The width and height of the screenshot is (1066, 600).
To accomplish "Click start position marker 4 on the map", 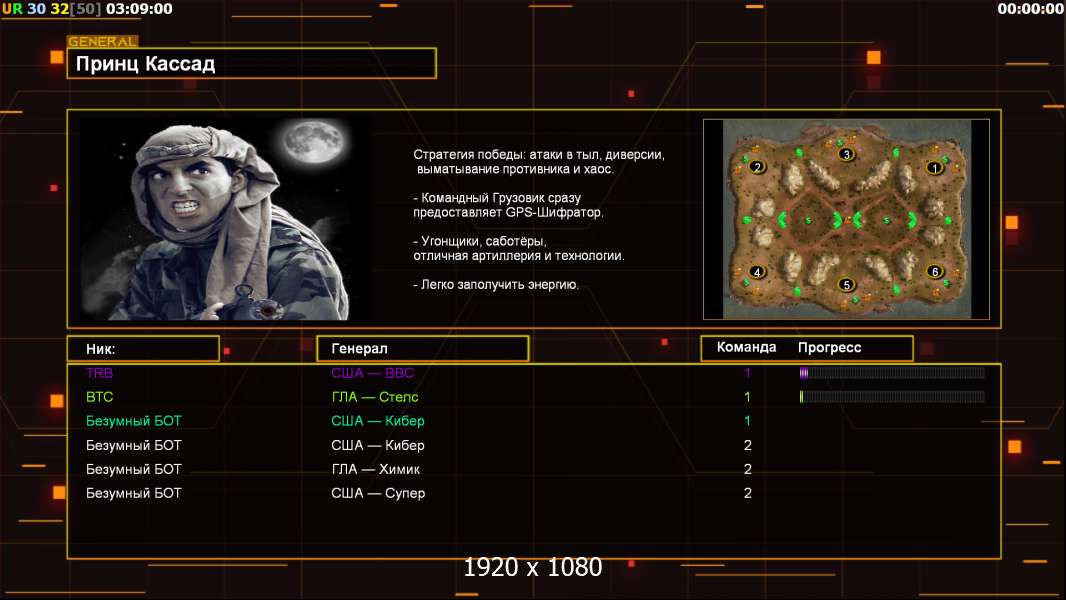I will coord(757,272).
